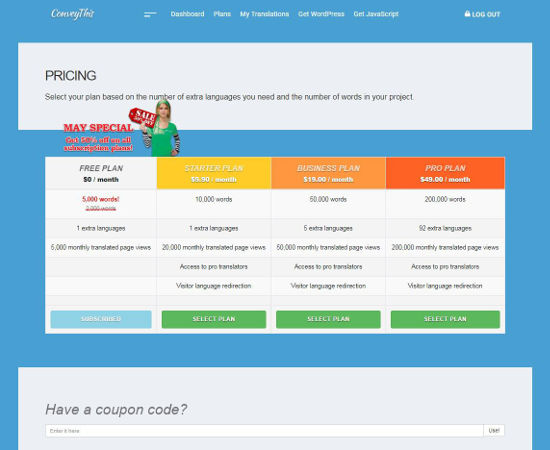The height and width of the screenshot is (450, 550).
Task: Click the '5 extra languages' cell
Action: click(x=328, y=228)
